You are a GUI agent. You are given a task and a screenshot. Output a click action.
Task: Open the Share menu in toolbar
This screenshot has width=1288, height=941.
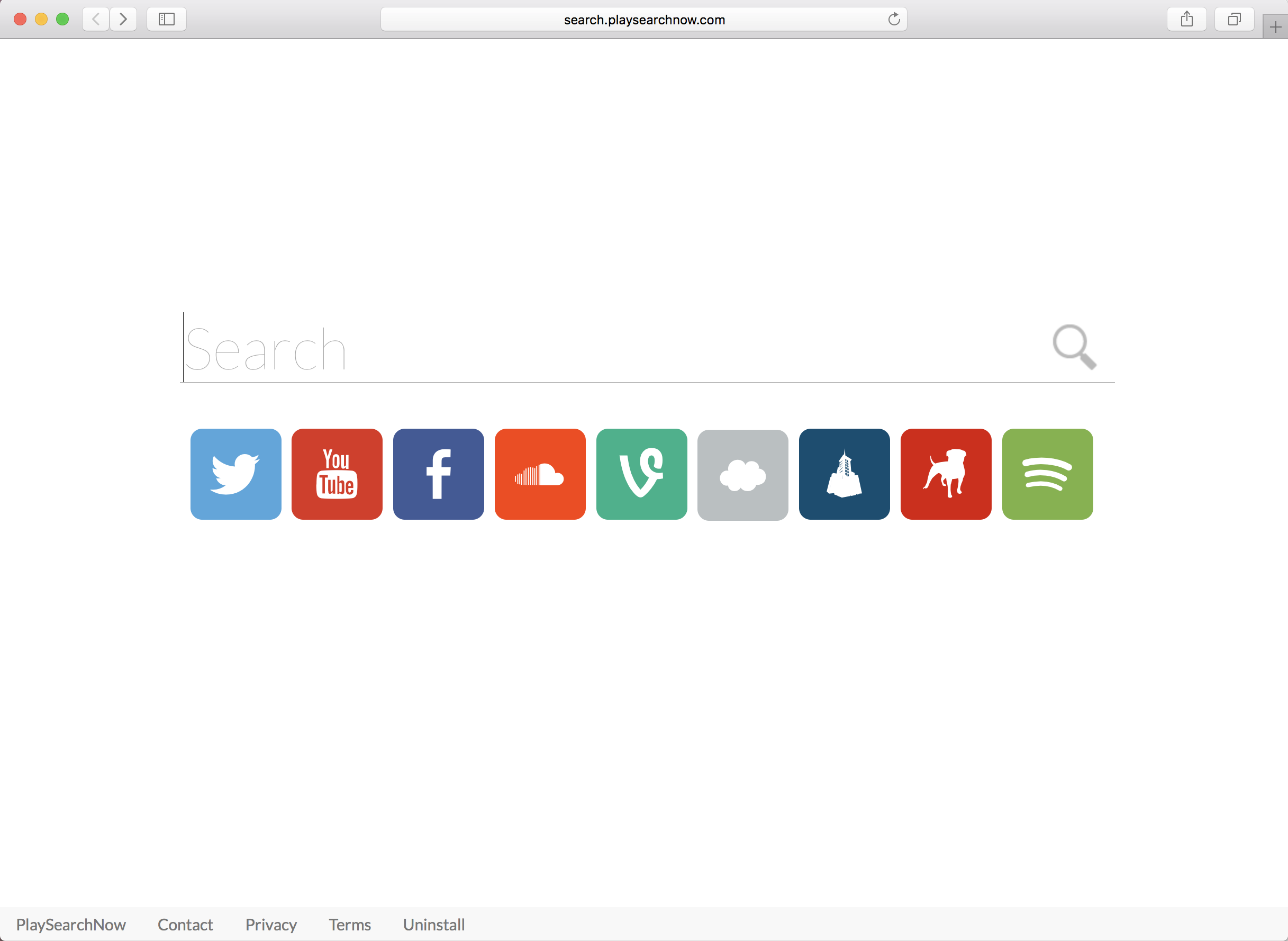(x=1186, y=20)
